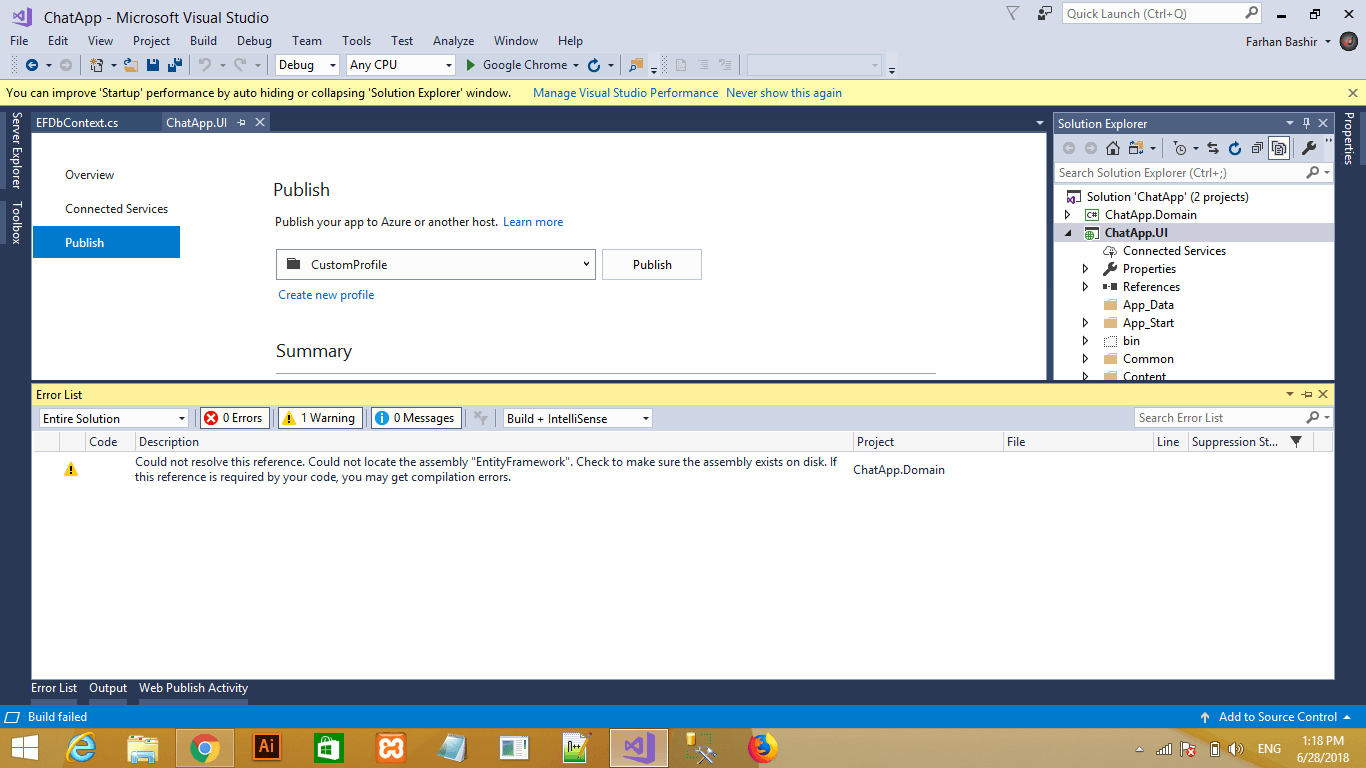This screenshot has height=768, width=1366.
Task: Click Add to Source Control in status bar
Action: coord(1276,717)
